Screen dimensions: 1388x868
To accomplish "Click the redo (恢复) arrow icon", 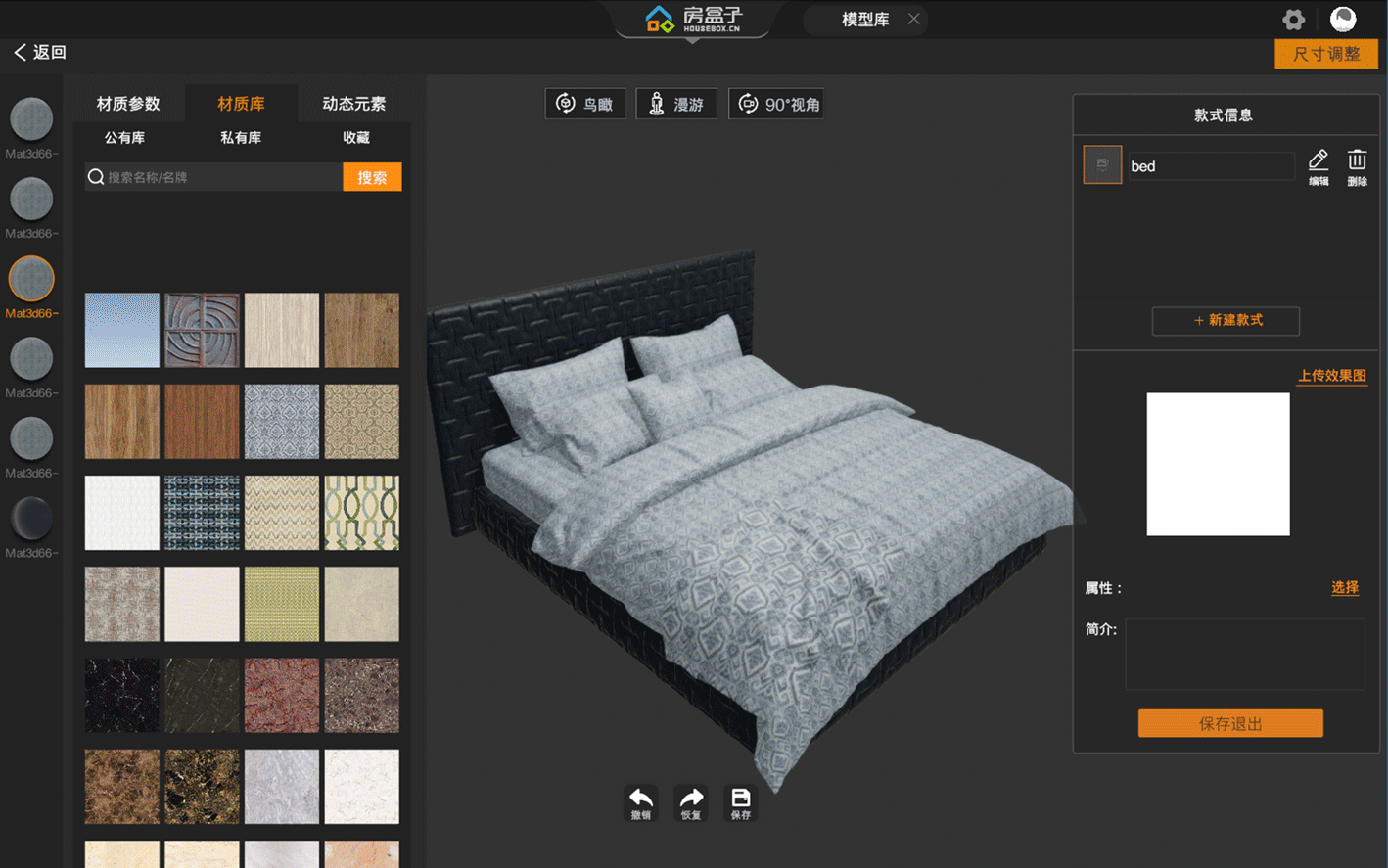I will coord(691,802).
